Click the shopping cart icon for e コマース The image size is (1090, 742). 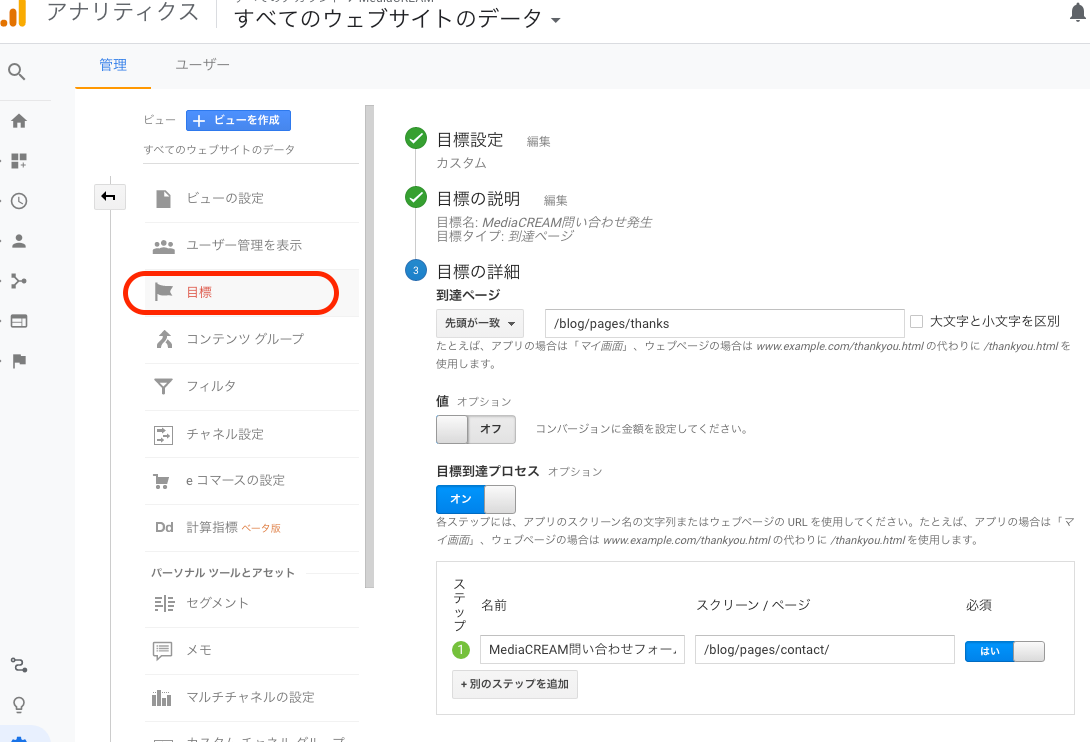pos(161,481)
